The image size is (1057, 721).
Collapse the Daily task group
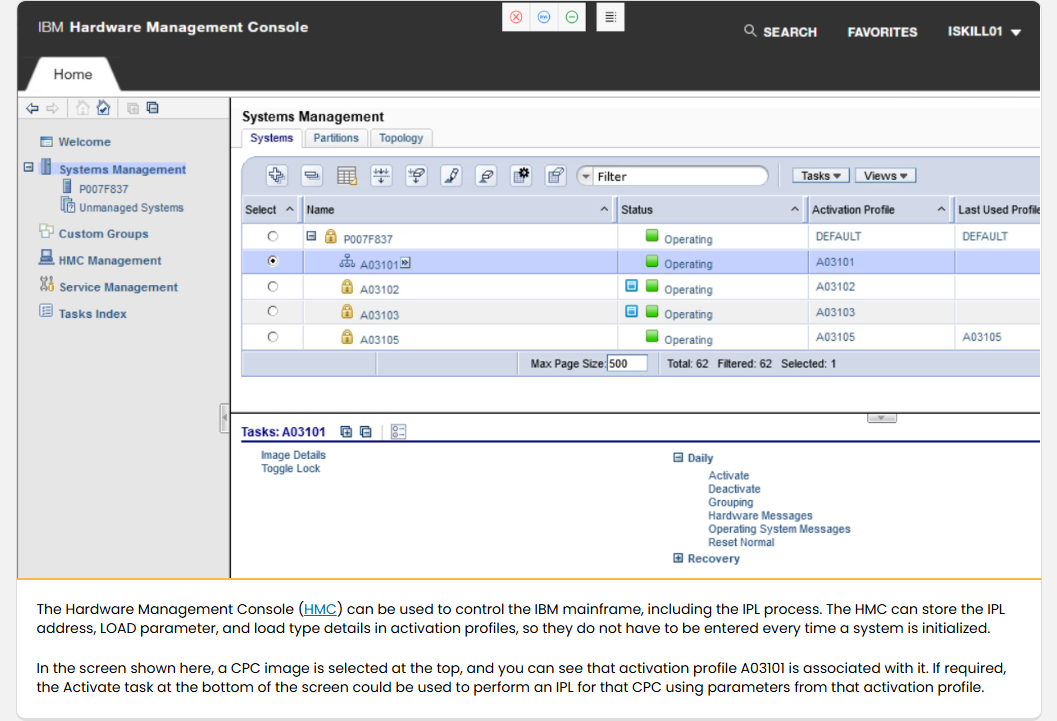coord(678,458)
